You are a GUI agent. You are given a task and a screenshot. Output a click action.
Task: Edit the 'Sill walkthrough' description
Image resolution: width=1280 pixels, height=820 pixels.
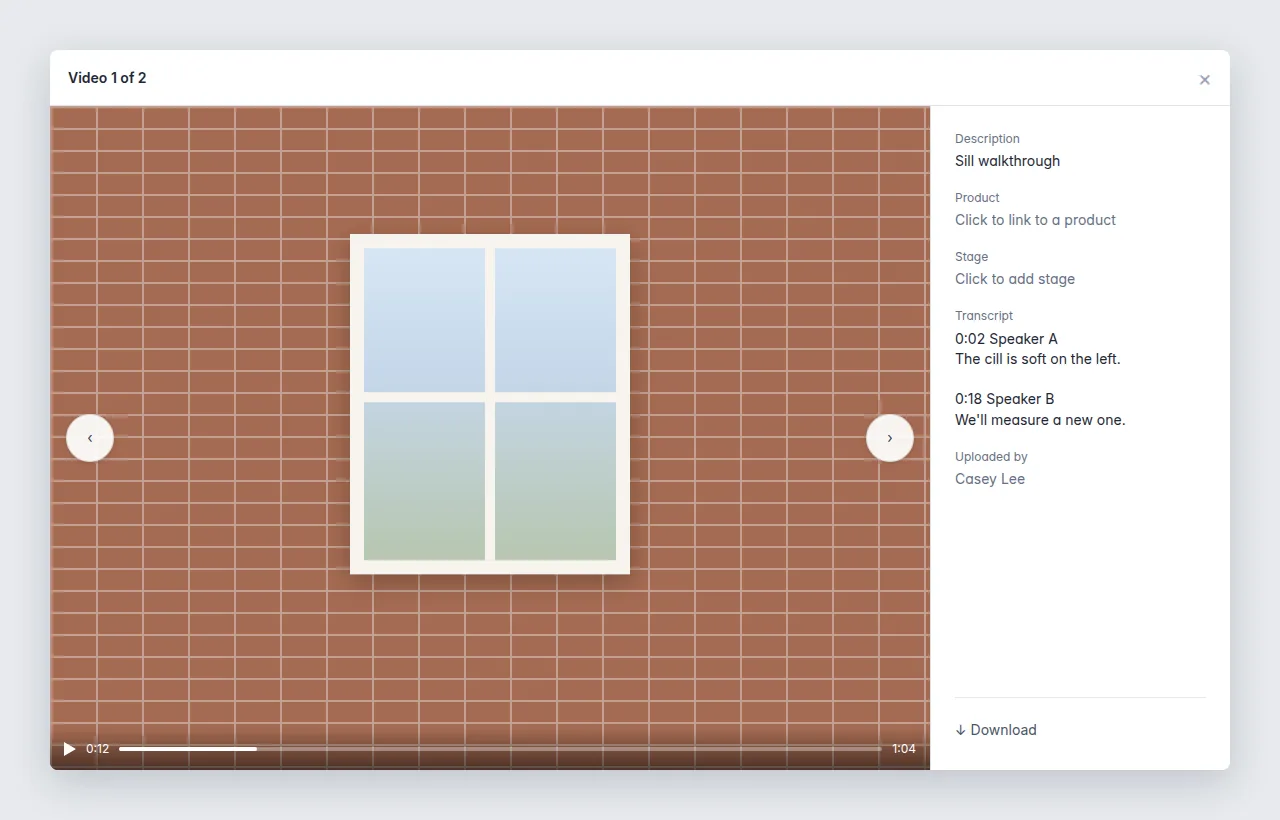pyautogui.click(x=1007, y=161)
